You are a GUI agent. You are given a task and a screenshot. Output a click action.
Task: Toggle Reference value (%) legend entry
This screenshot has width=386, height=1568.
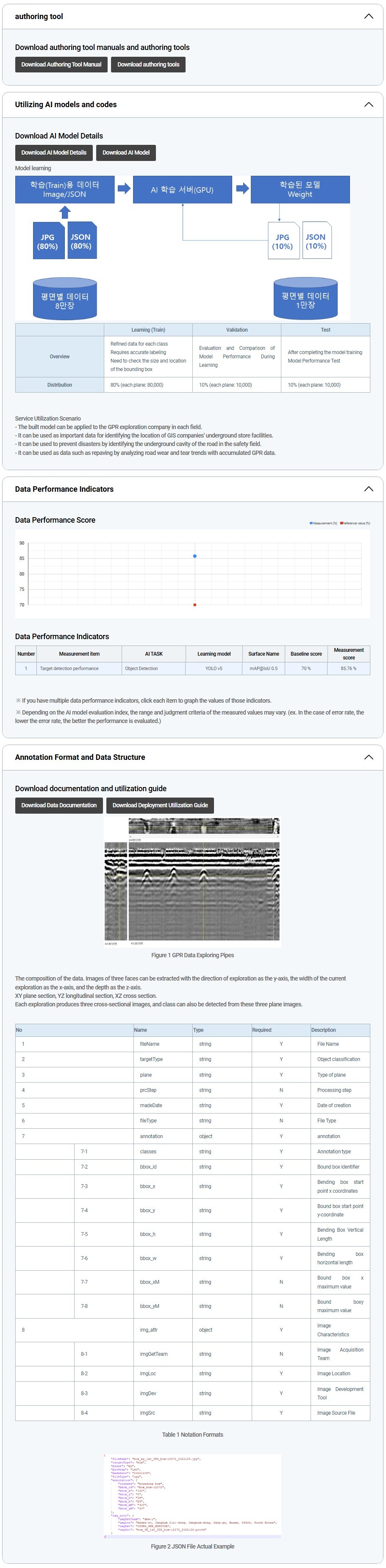click(x=355, y=523)
